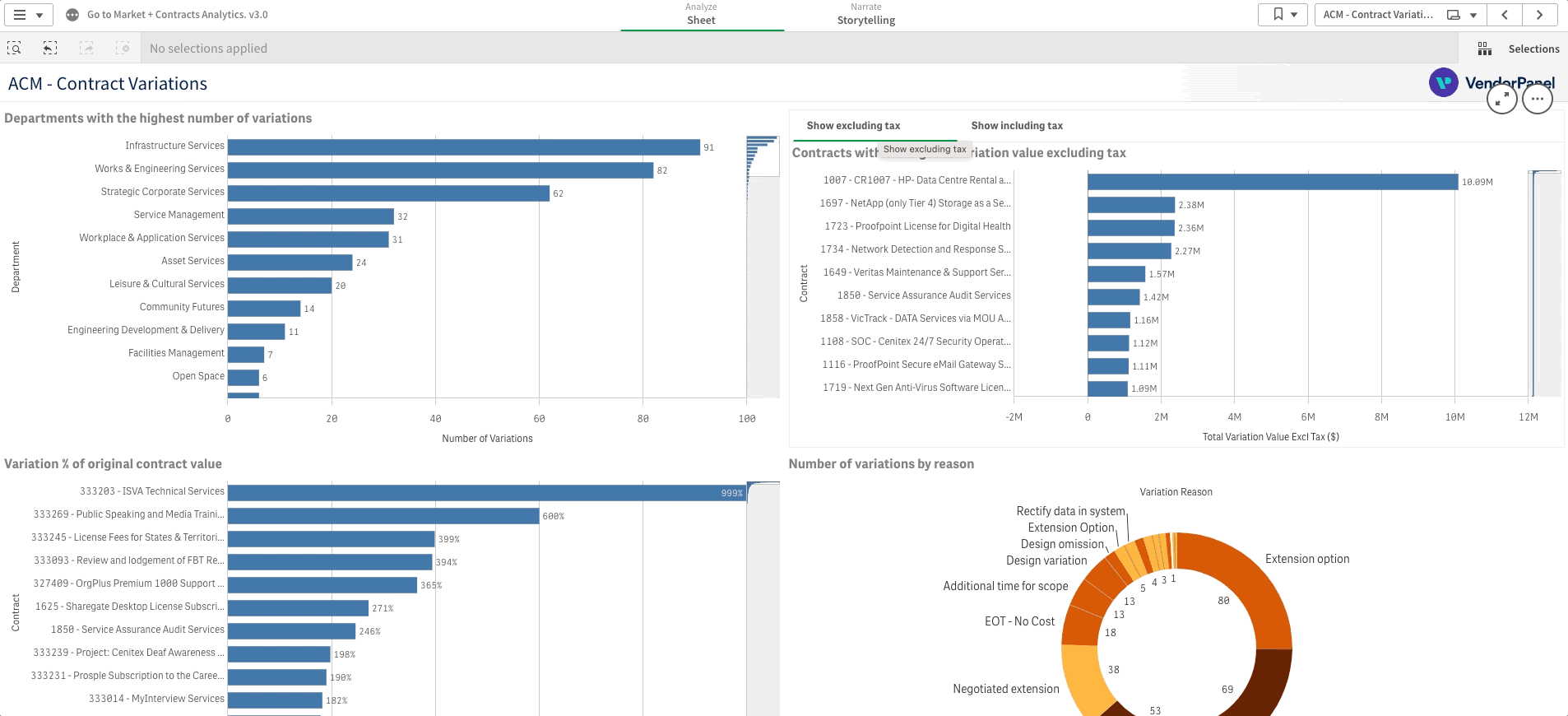The image size is (1568, 716).
Task: Click the 333245 - License Fees label
Action: pos(128,537)
